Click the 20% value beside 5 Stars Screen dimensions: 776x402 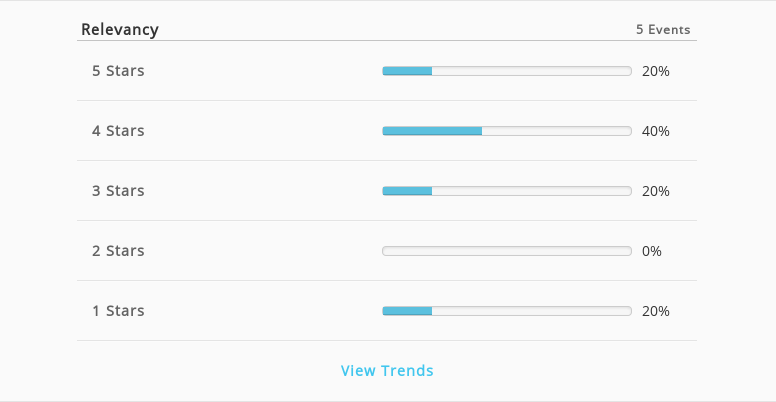(x=656, y=71)
